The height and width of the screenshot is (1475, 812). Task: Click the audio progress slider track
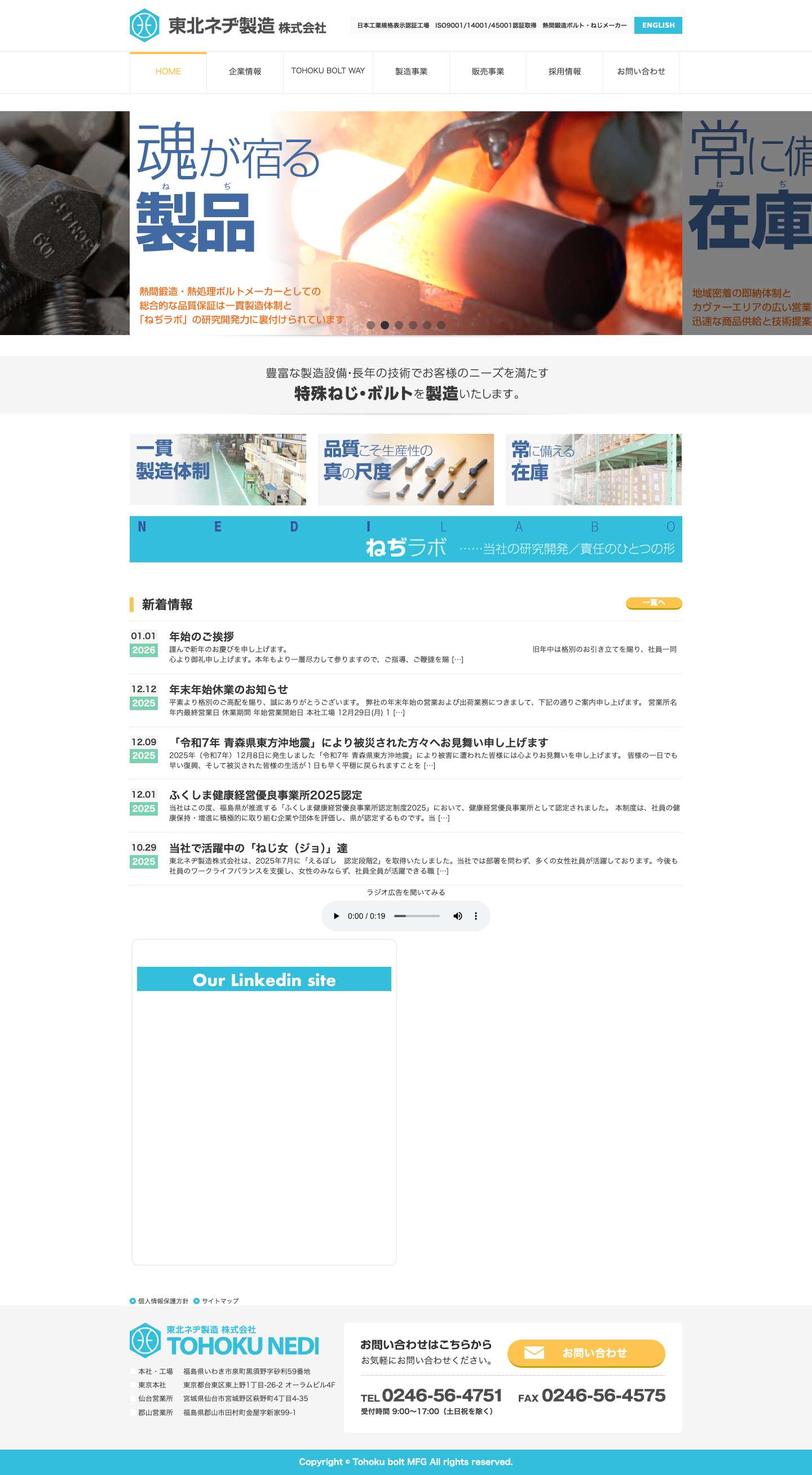click(x=417, y=916)
